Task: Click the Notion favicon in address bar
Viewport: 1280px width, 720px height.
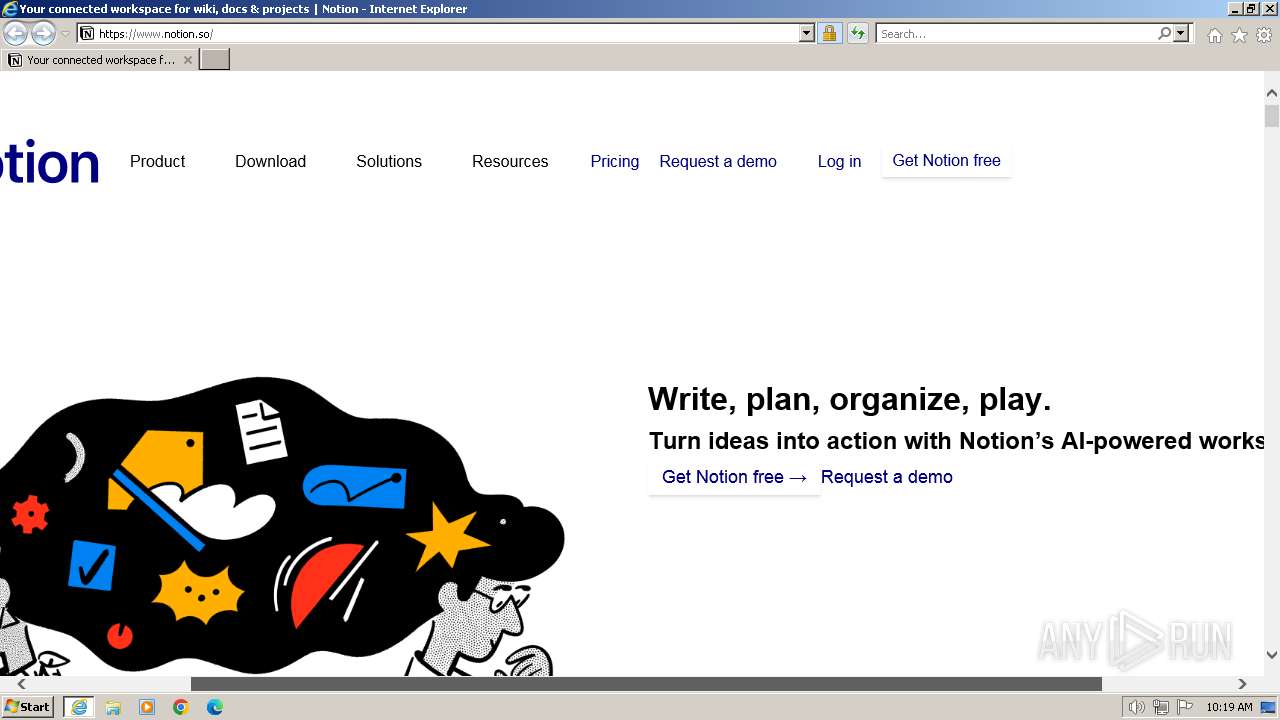Action: (x=87, y=33)
